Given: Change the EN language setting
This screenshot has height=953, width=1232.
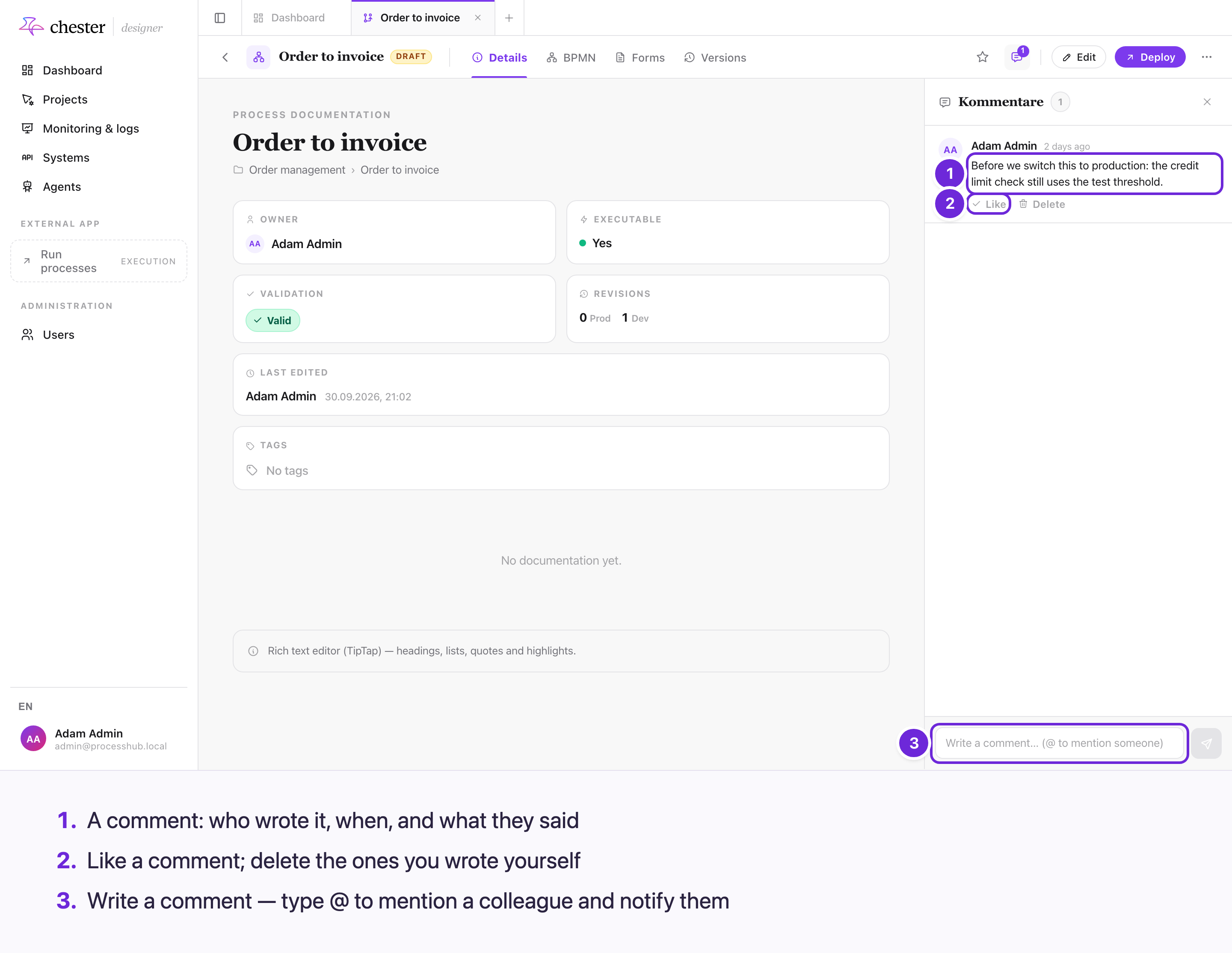Looking at the screenshot, I should pyautogui.click(x=25, y=707).
